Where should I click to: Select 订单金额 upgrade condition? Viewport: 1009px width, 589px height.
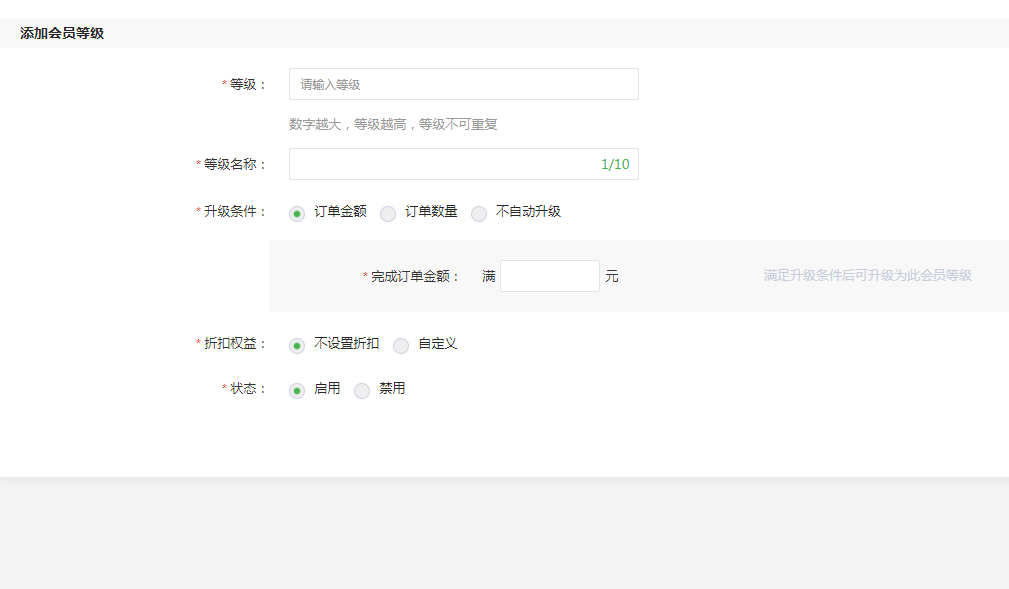coord(297,214)
